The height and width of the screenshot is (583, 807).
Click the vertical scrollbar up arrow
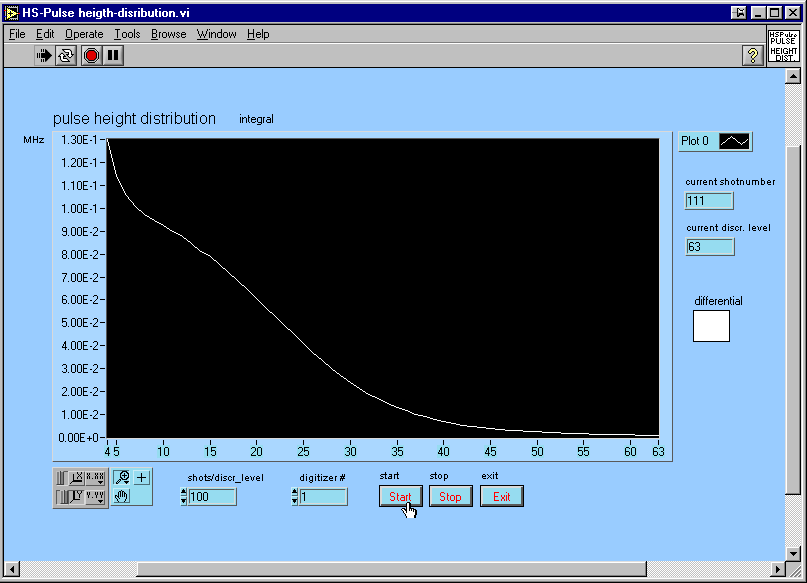pyautogui.click(x=793, y=77)
